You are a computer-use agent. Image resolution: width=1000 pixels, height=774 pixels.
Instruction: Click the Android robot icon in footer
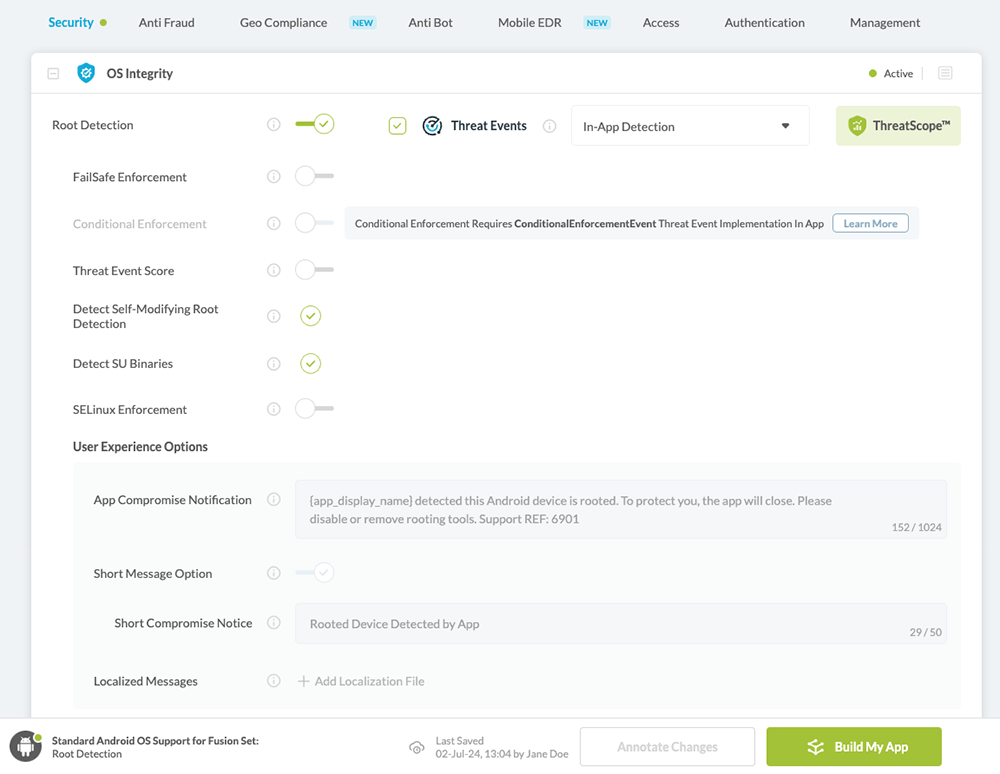pyautogui.click(x=25, y=746)
